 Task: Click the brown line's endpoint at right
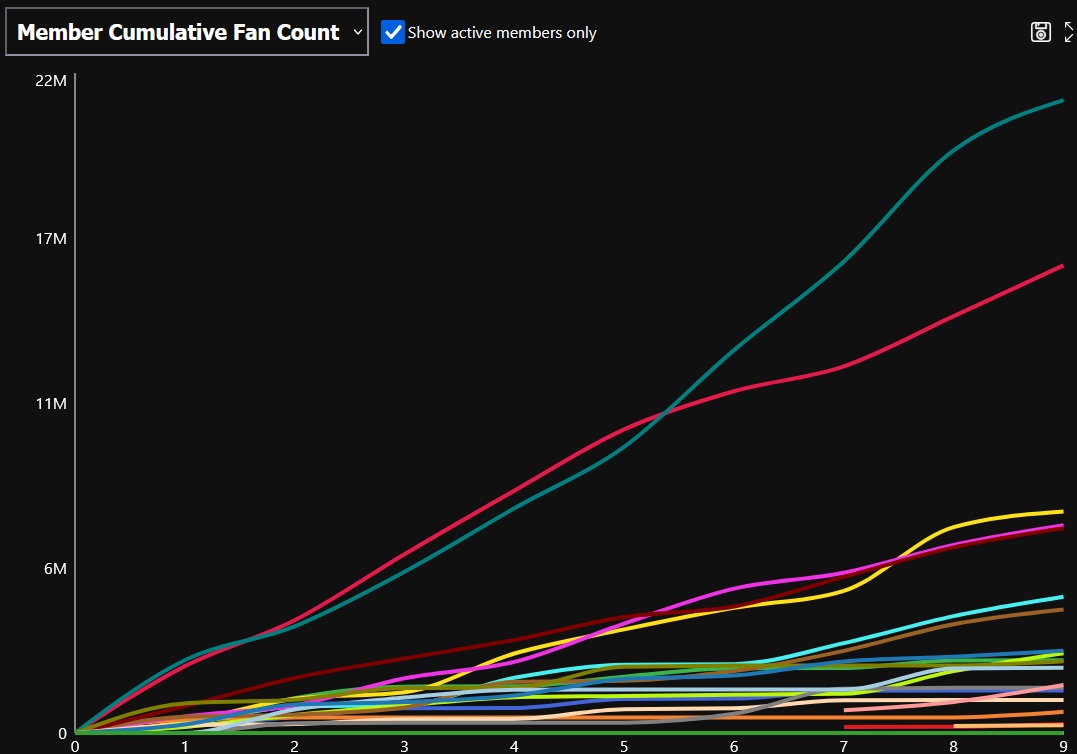(x=1062, y=609)
